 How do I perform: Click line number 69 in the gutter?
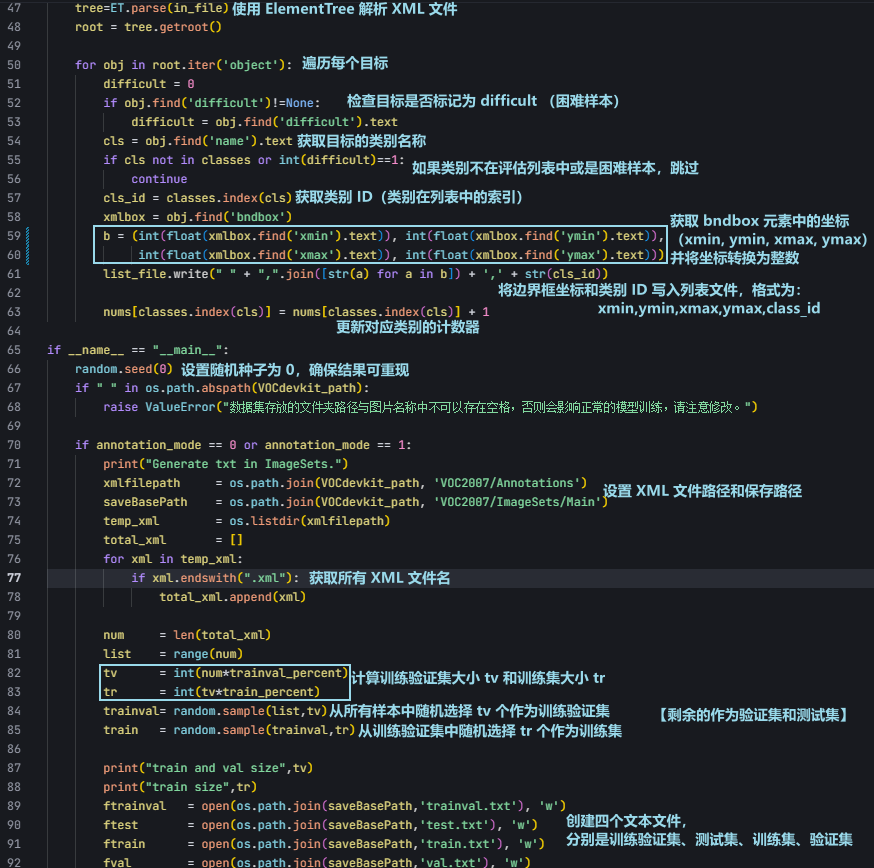pos(14,425)
